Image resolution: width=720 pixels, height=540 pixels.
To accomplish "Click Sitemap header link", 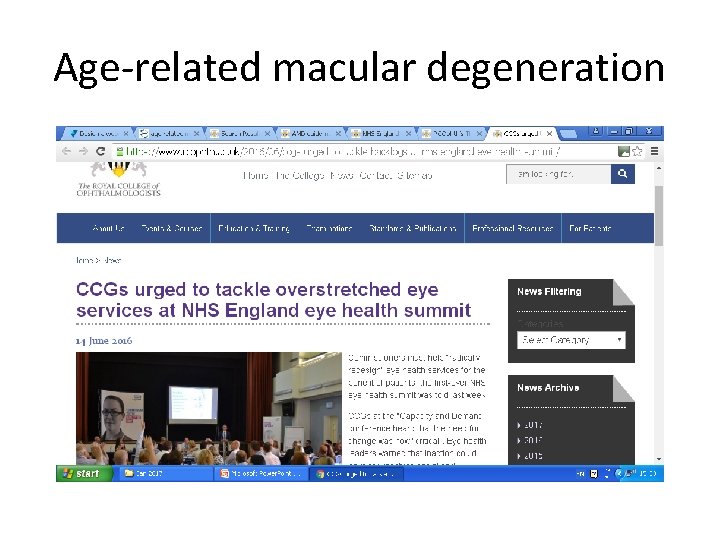I will [x=415, y=175].
